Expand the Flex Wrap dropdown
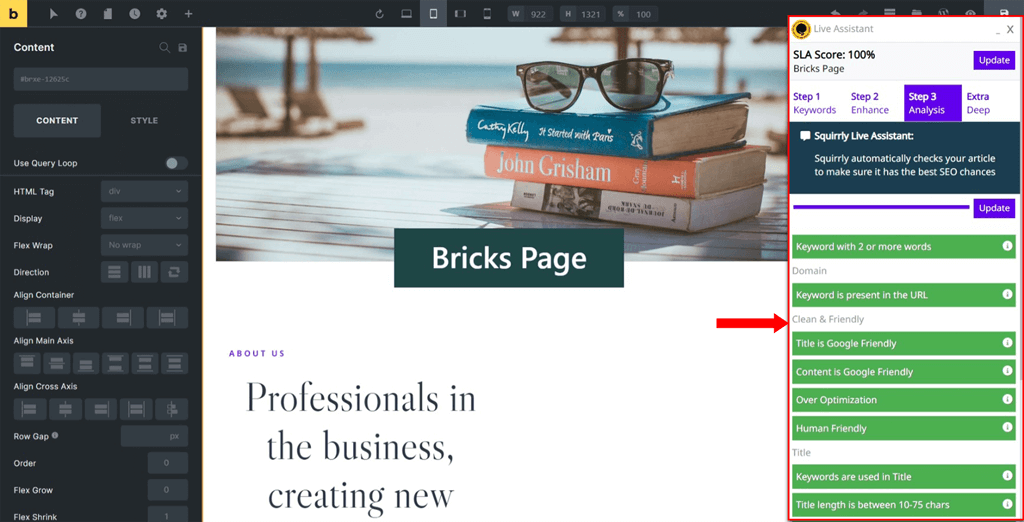This screenshot has width=1024, height=522. coord(144,245)
